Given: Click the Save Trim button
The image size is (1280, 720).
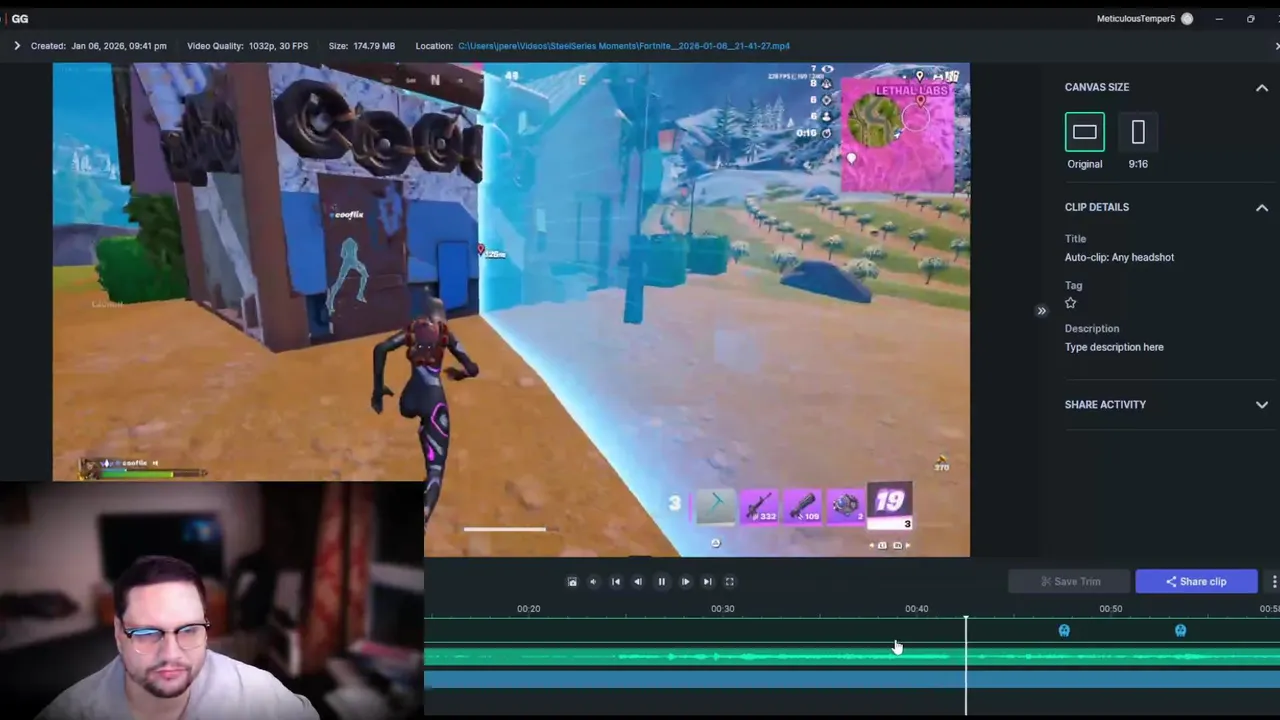Looking at the screenshot, I should (x=1069, y=581).
